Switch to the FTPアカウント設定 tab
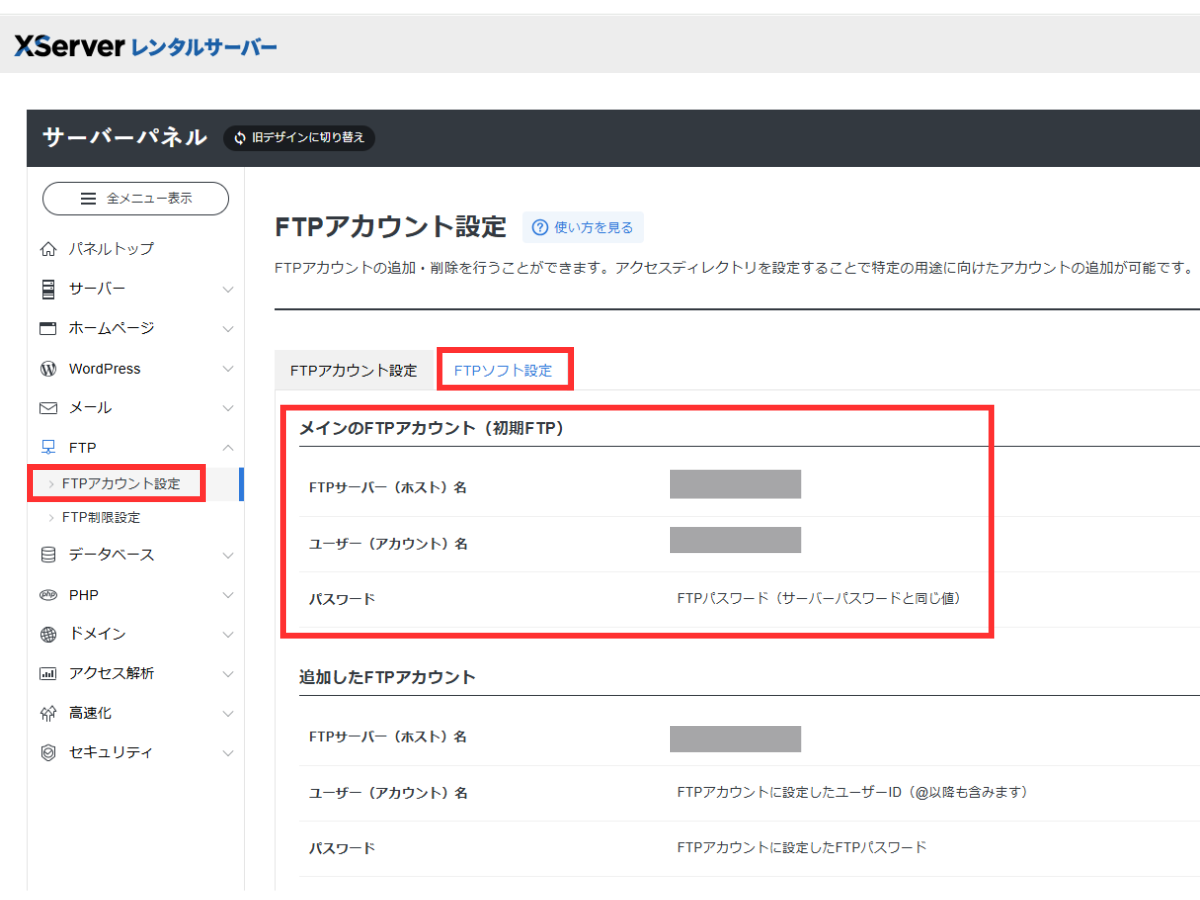 pyautogui.click(x=354, y=370)
